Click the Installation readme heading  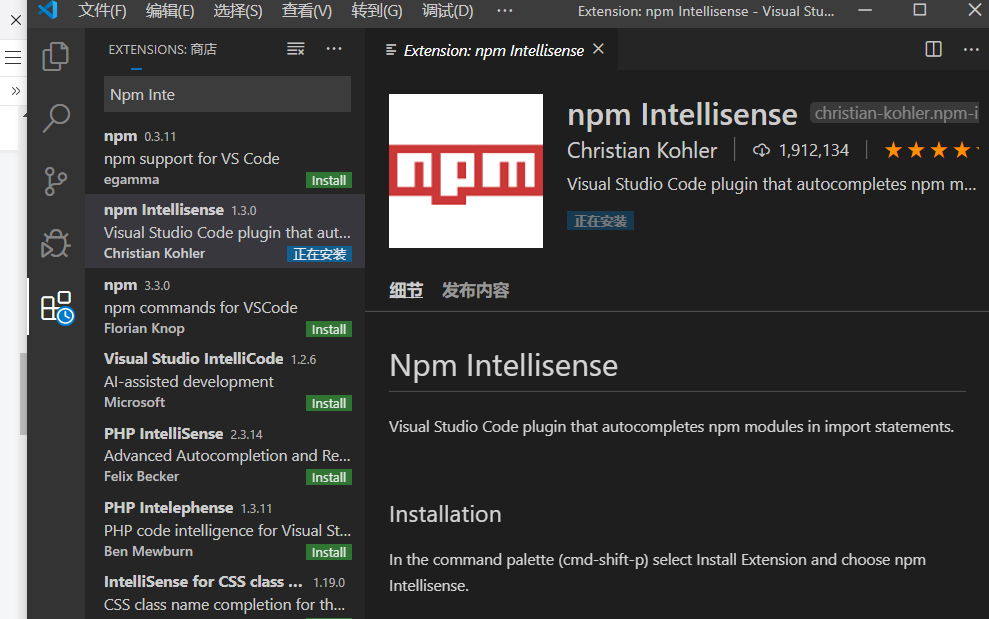pos(445,514)
